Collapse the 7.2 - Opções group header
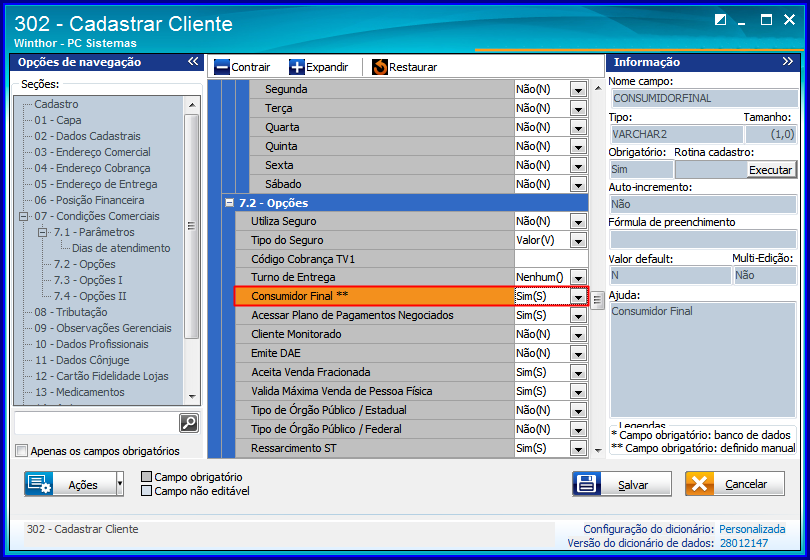This screenshot has height=560, width=810. pos(230,203)
